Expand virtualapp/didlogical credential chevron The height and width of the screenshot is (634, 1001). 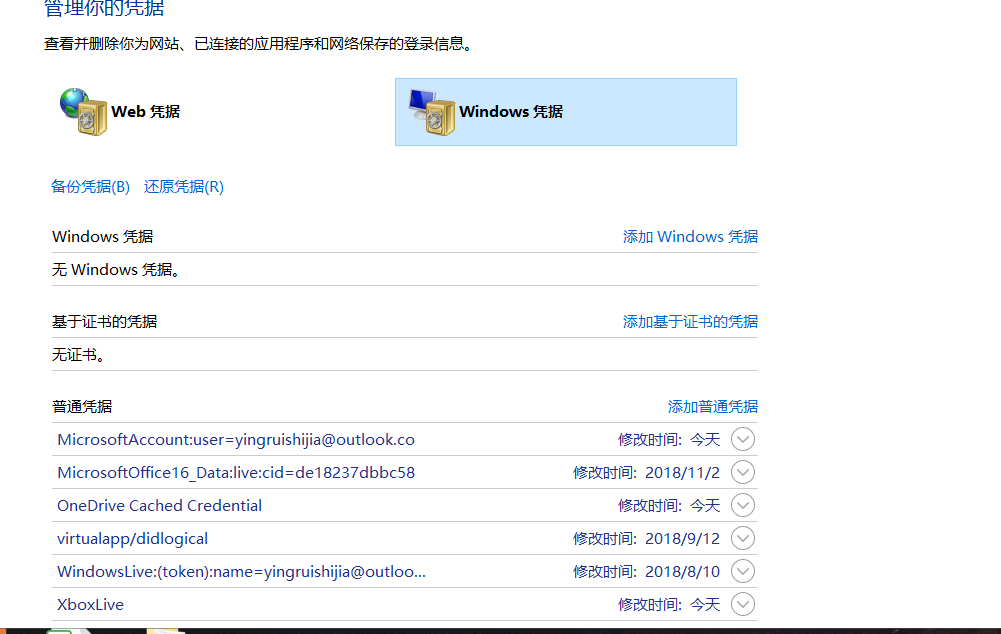point(743,538)
